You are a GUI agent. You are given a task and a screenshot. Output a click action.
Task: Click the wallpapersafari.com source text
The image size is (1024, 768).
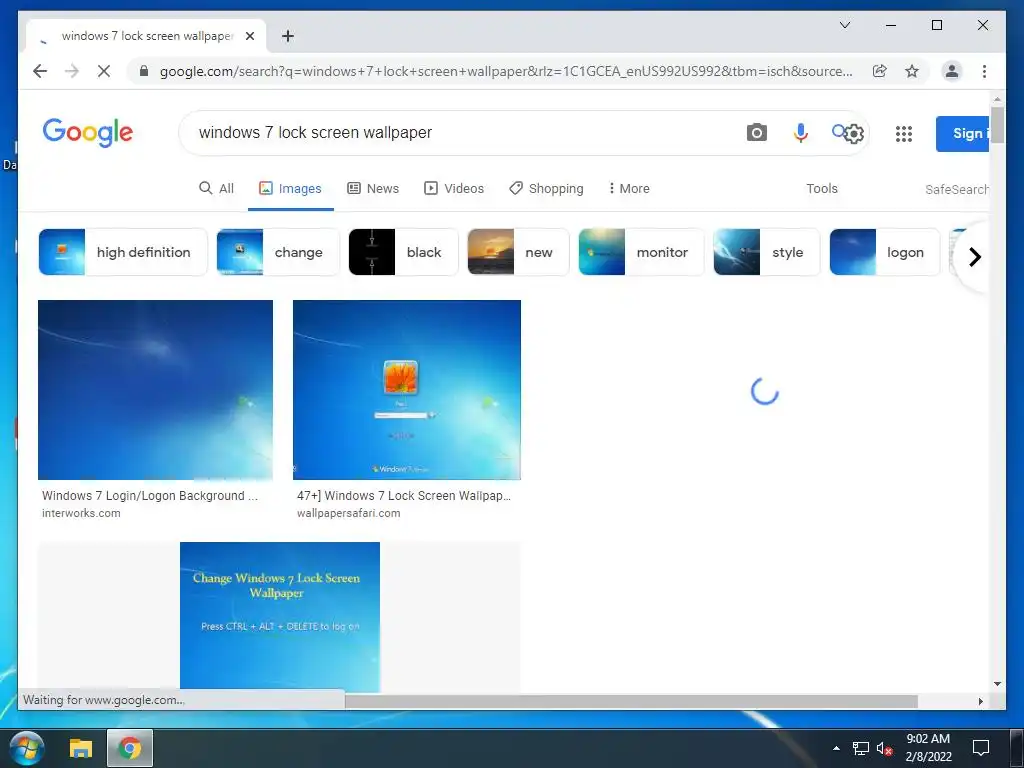(349, 513)
